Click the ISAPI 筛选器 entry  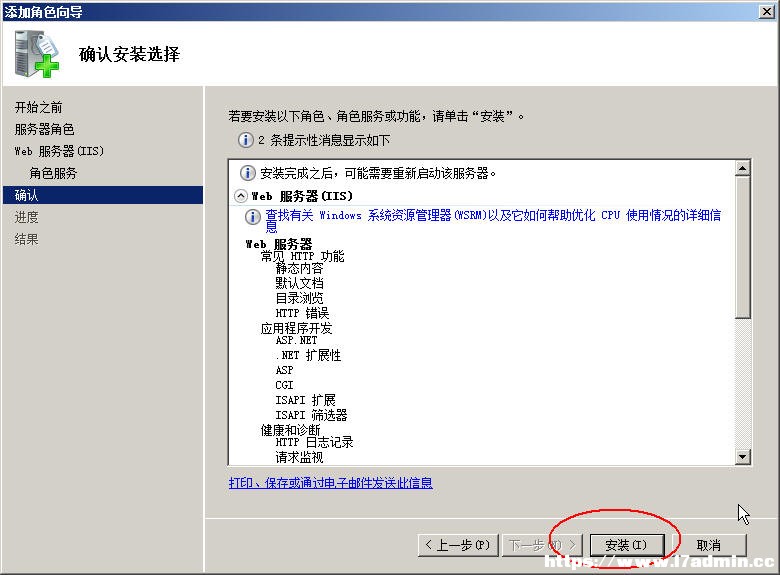pyautogui.click(x=311, y=415)
